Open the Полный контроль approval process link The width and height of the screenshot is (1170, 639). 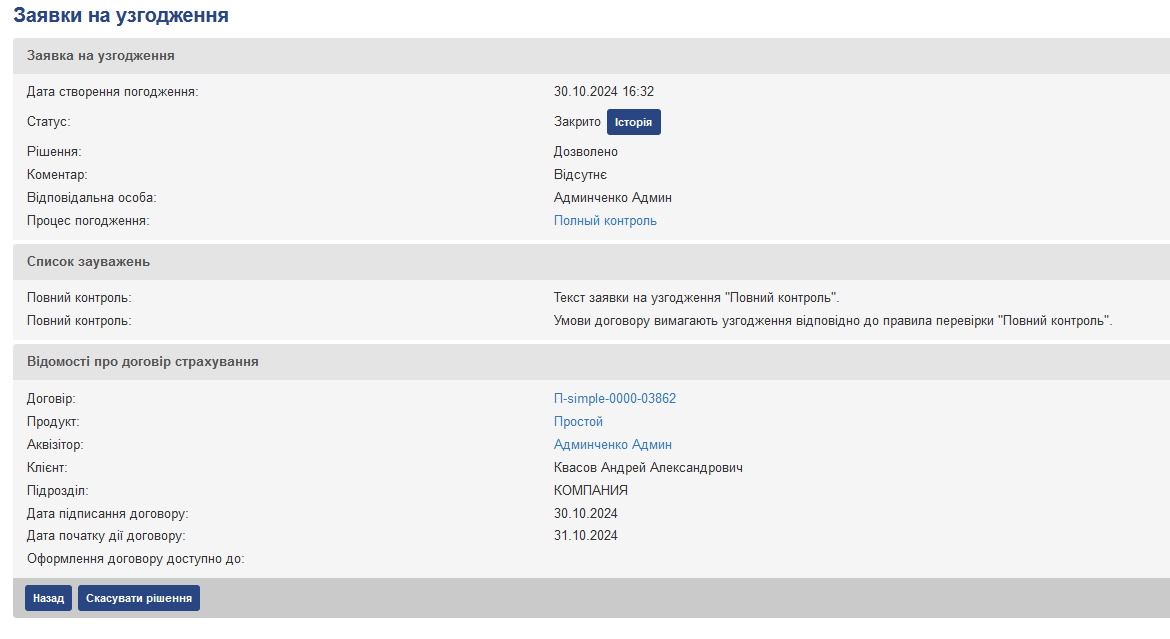[x=605, y=221]
